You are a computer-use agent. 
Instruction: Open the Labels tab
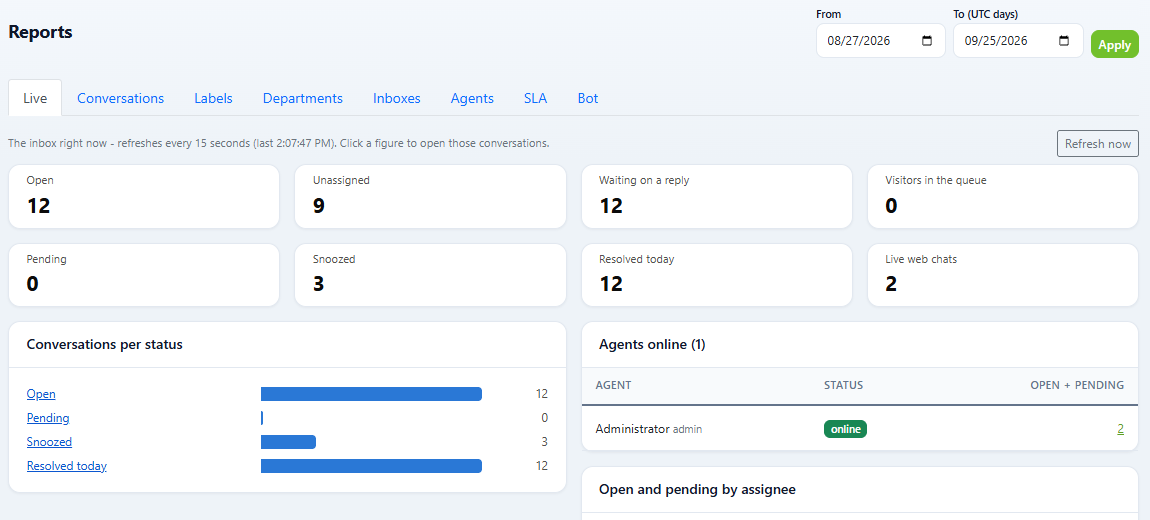213,98
